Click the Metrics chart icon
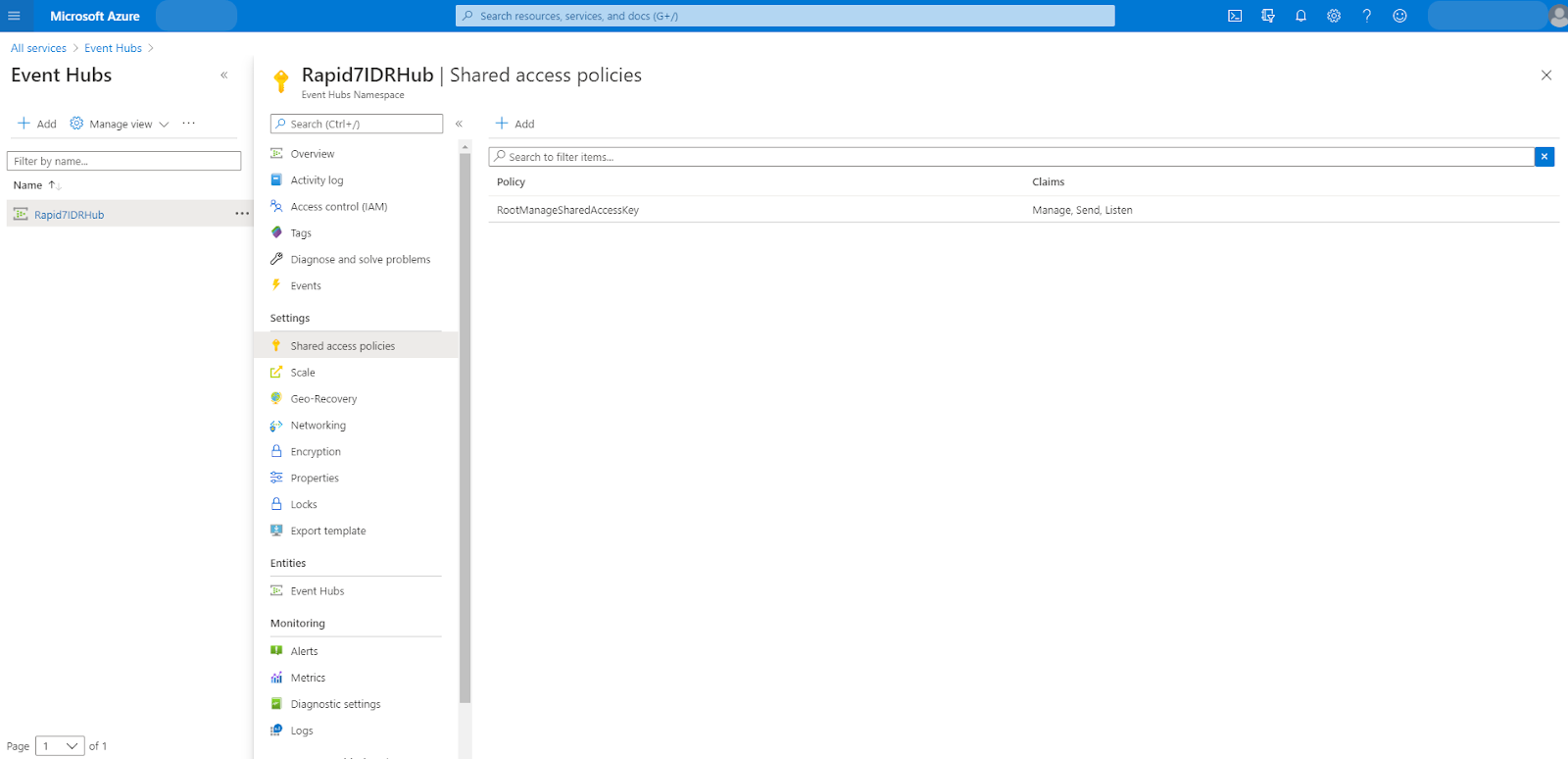1568x759 pixels. pyautogui.click(x=276, y=677)
